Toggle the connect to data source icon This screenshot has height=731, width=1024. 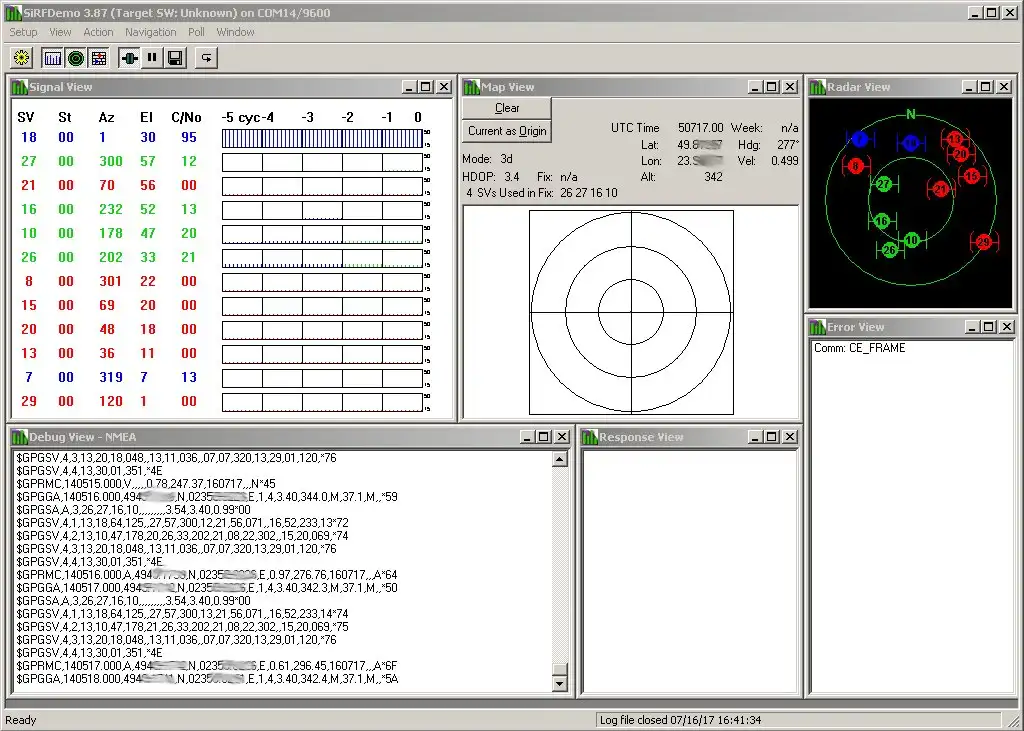129,58
